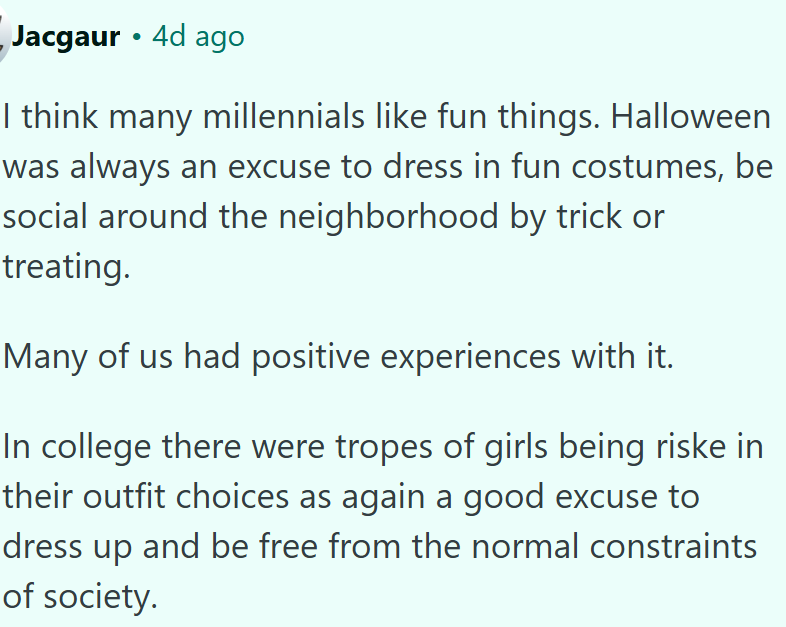Click the words "of society." on the final line

click(80, 597)
